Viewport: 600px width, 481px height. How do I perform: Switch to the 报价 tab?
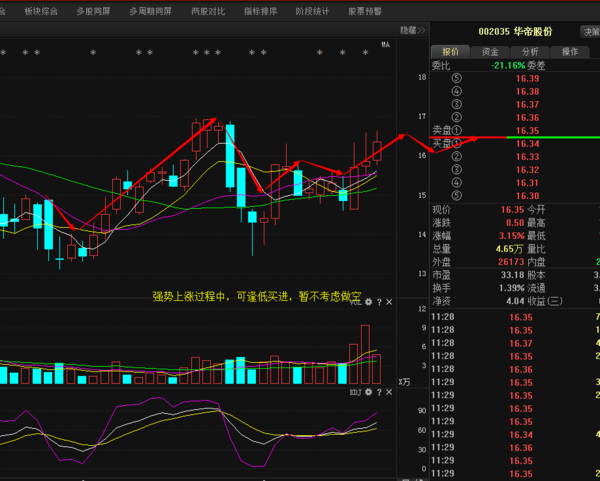coord(450,51)
